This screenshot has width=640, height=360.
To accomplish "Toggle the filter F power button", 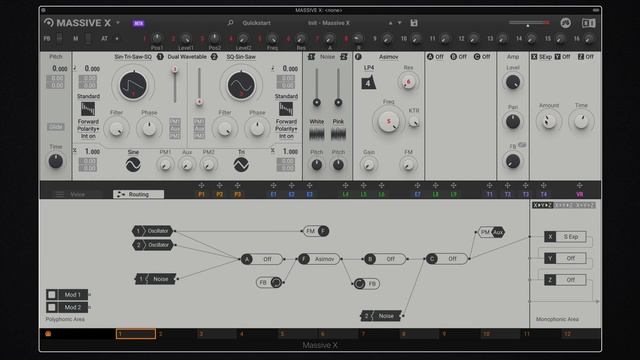I will tap(358, 57).
